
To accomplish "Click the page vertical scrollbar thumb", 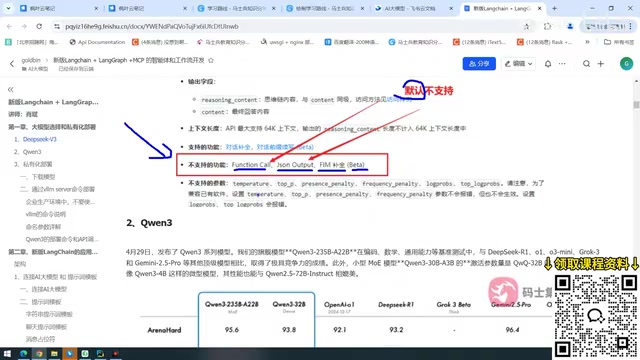I will pyautogui.click(x=636, y=104).
